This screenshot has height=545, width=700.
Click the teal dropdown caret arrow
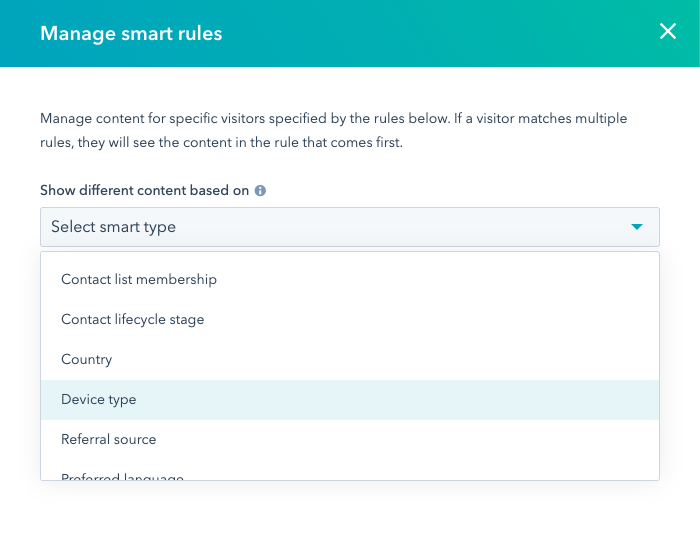[x=637, y=227]
